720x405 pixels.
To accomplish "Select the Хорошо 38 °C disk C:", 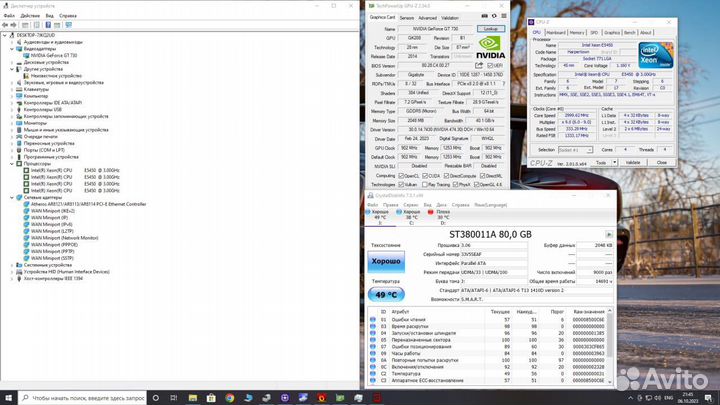I will (409, 217).
